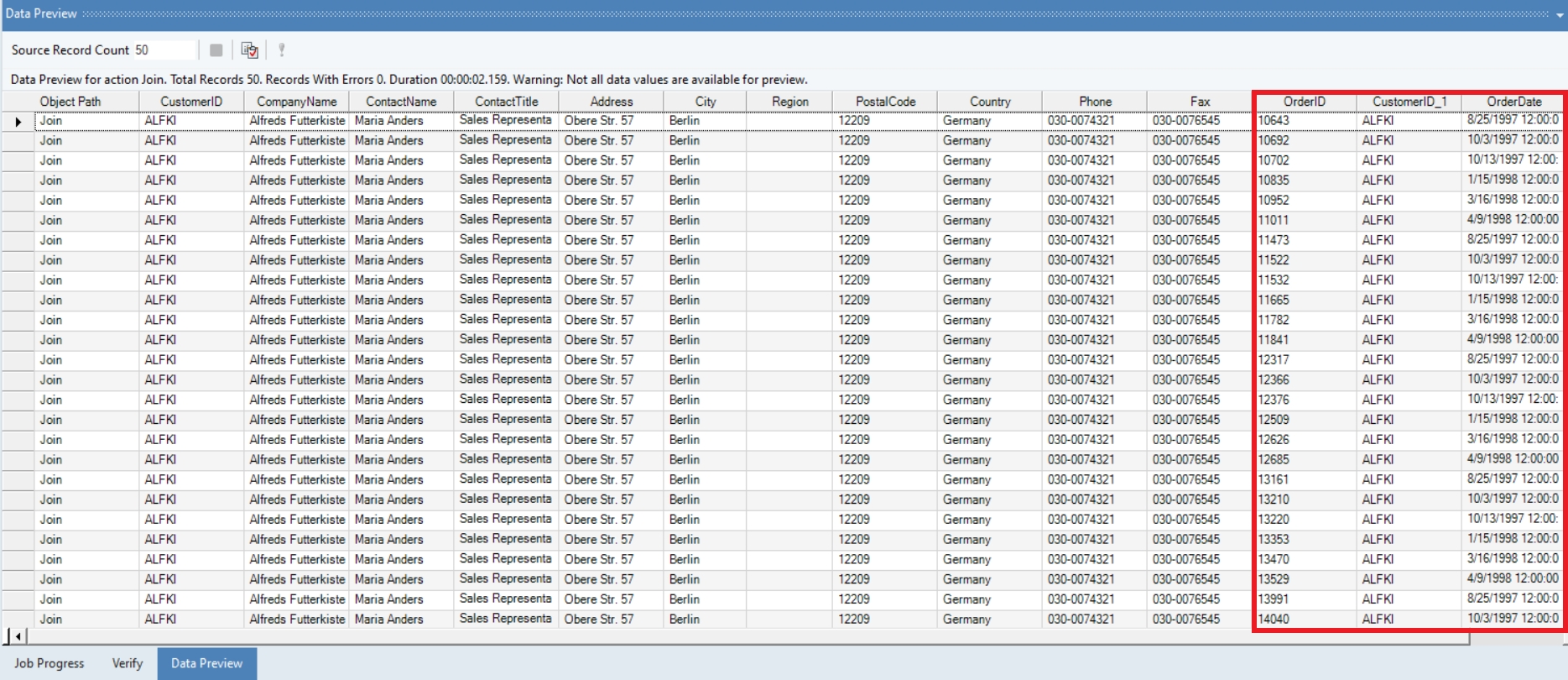The width and height of the screenshot is (1568, 680).
Task: Click the current row arrow indicator
Action: [18, 122]
